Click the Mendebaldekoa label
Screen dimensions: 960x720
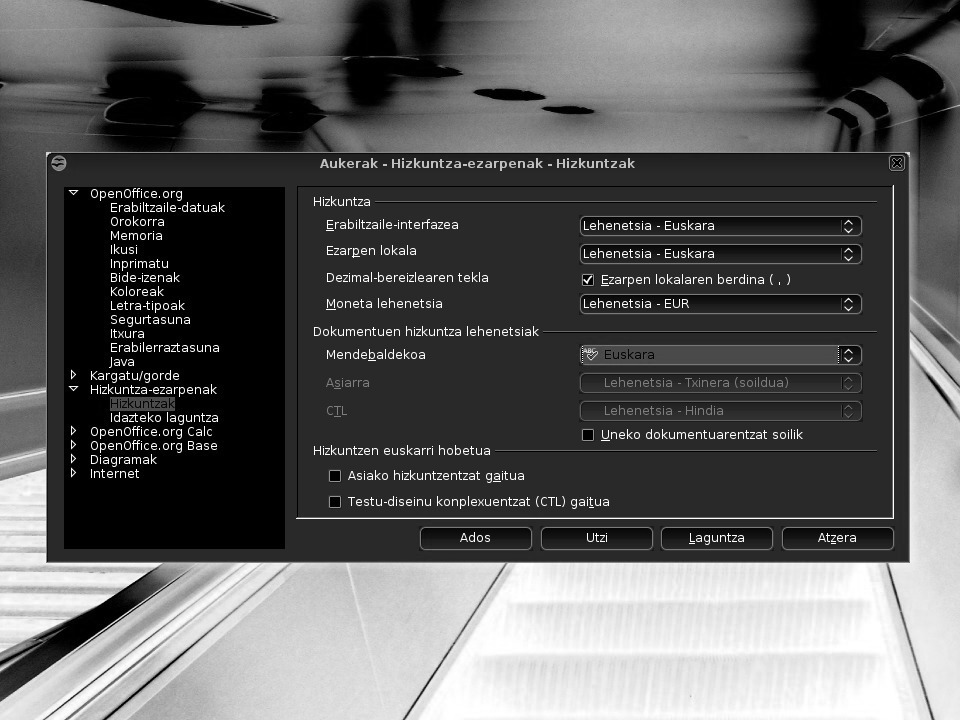click(375, 355)
